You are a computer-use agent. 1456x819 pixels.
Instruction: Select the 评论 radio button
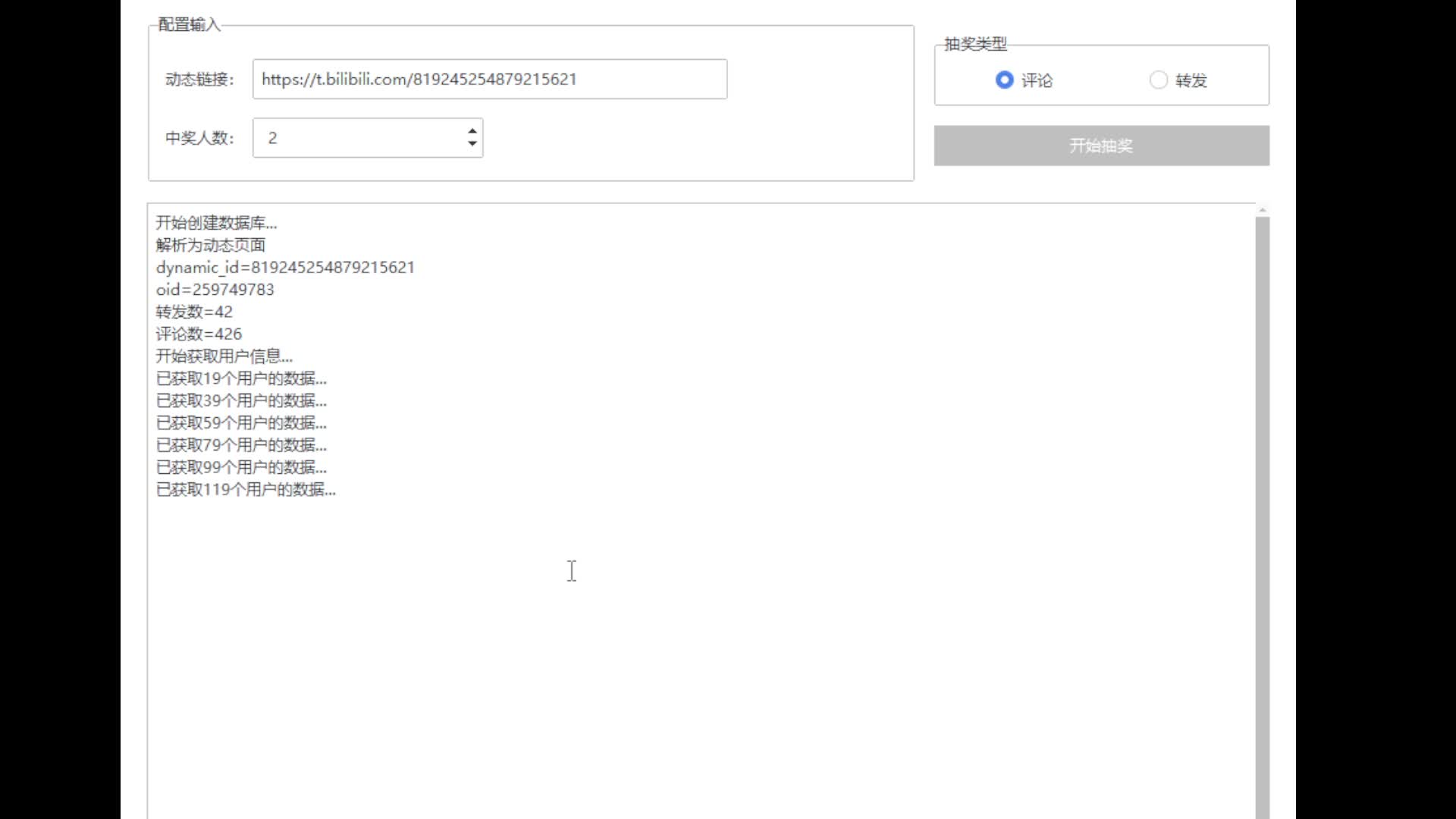[1005, 80]
